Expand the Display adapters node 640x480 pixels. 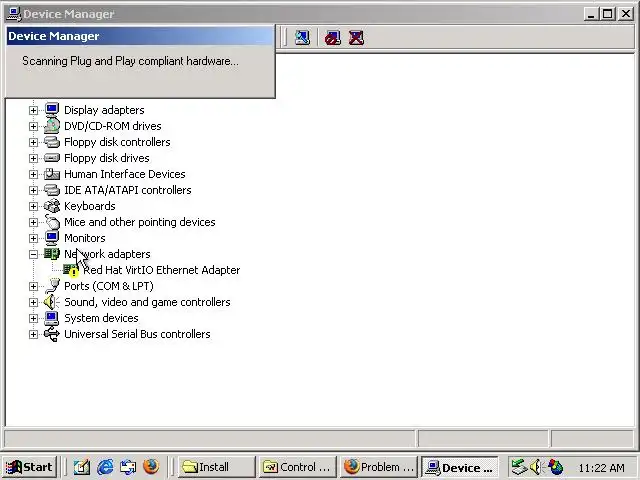(33, 110)
